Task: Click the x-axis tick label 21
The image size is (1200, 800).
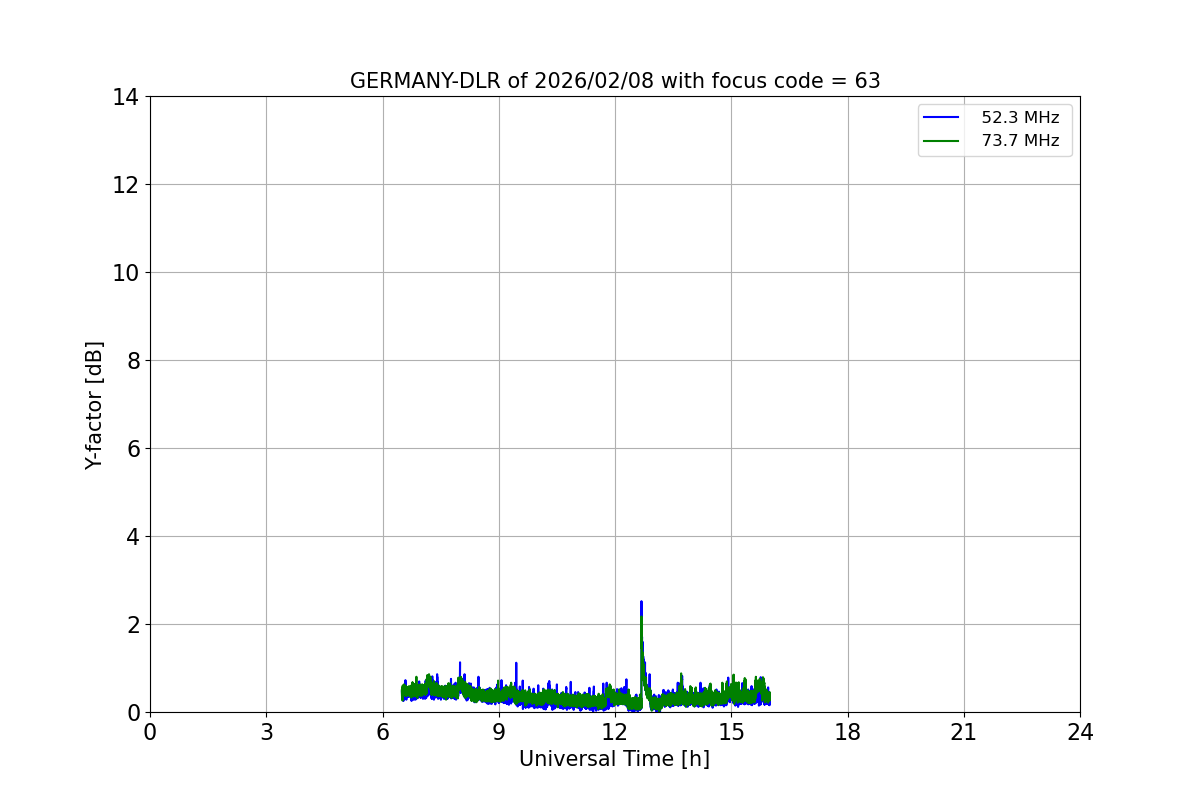Action: [x=964, y=732]
